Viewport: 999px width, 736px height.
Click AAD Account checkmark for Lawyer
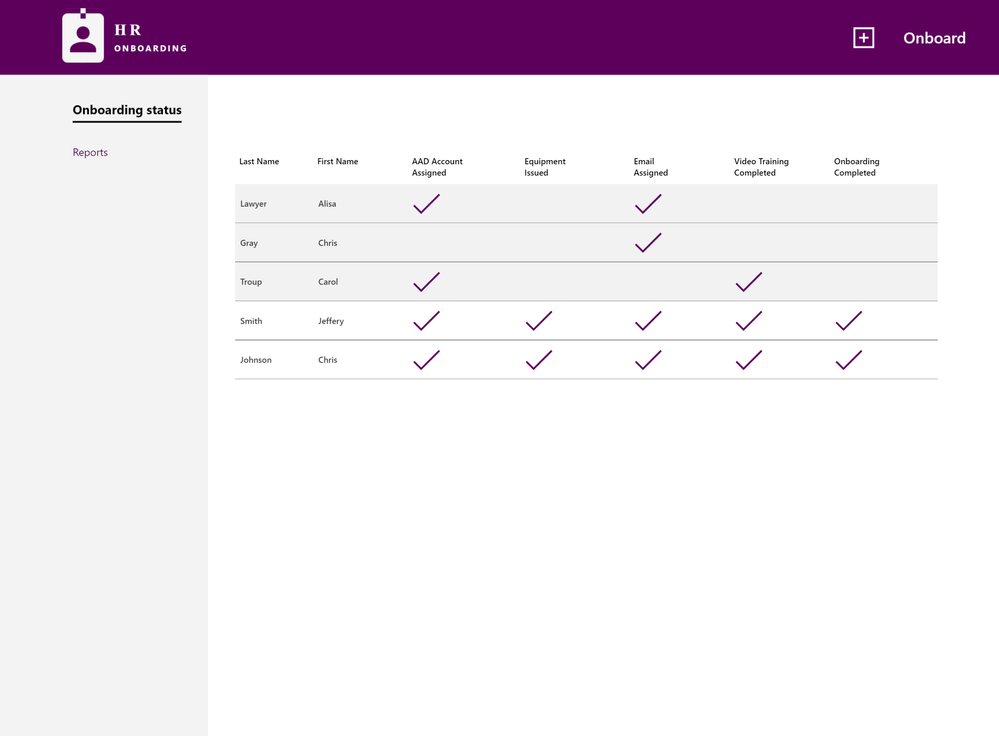[426, 204]
